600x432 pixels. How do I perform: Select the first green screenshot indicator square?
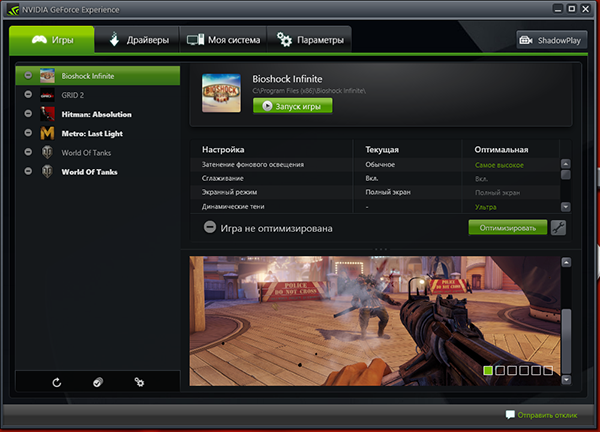488,370
